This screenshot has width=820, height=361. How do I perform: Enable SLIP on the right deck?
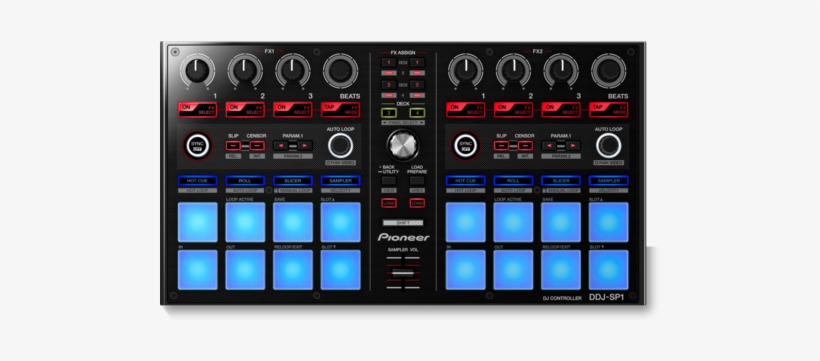tap(501, 145)
